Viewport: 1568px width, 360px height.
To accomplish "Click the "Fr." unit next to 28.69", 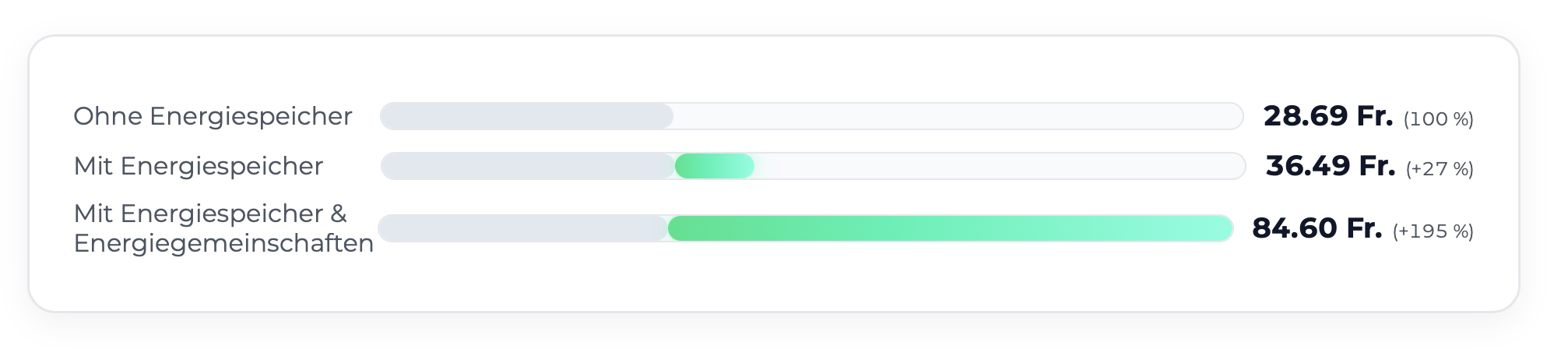I will coord(1375,116).
